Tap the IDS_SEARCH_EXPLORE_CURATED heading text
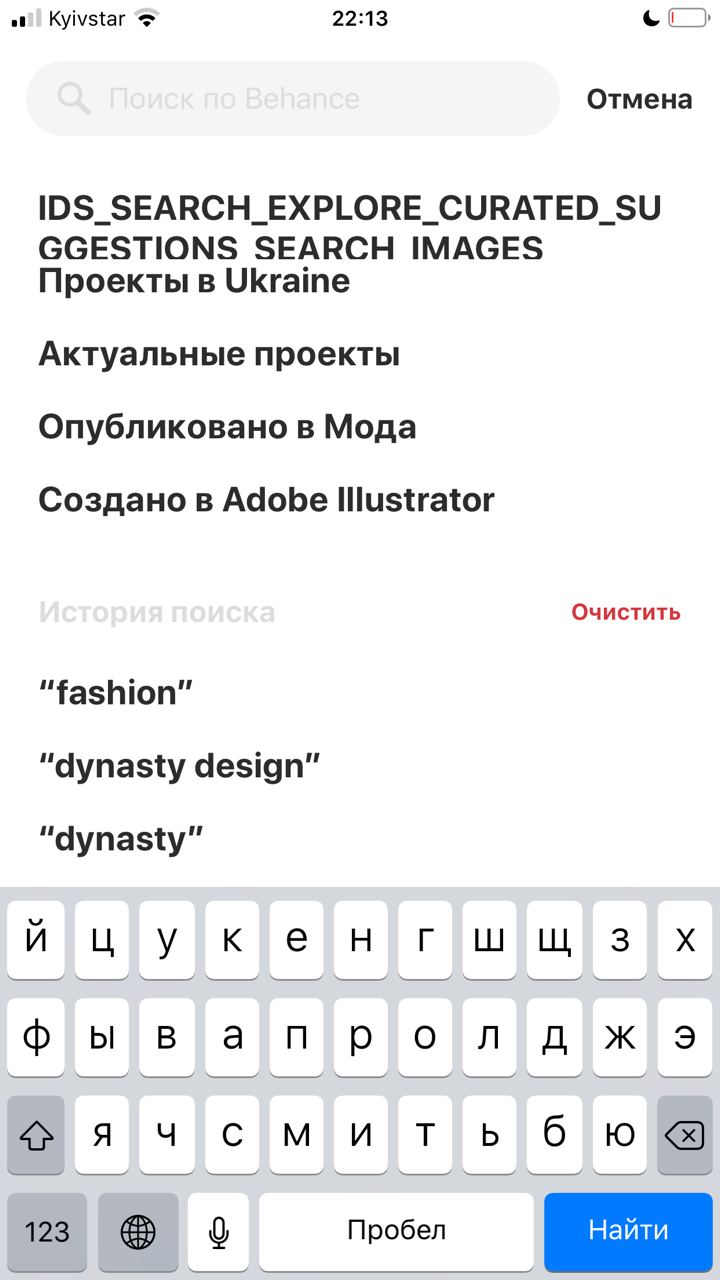Viewport: 720px width, 1280px height. pos(350,226)
